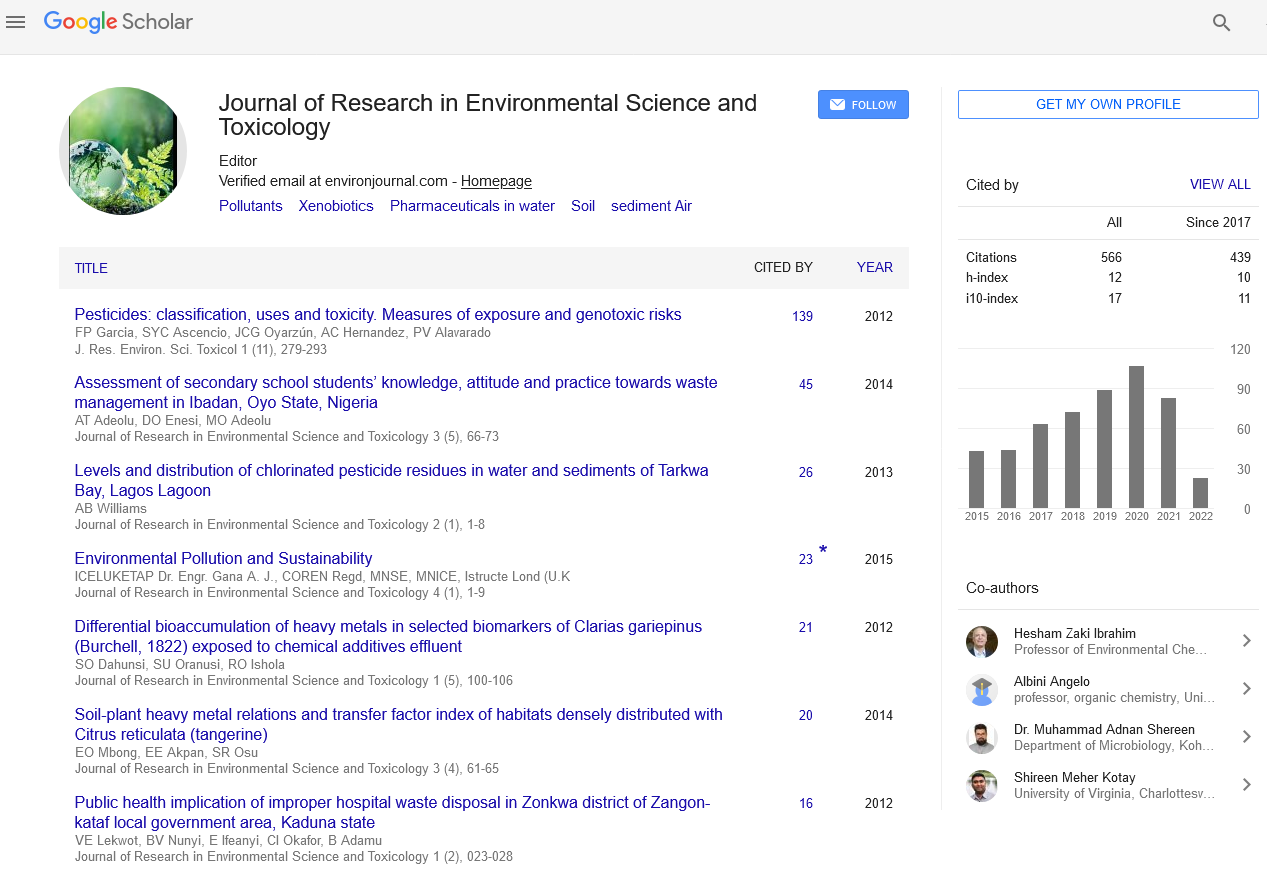1267x869 pixels.
Task: Click View All citations link
Action: [x=1220, y=185]
